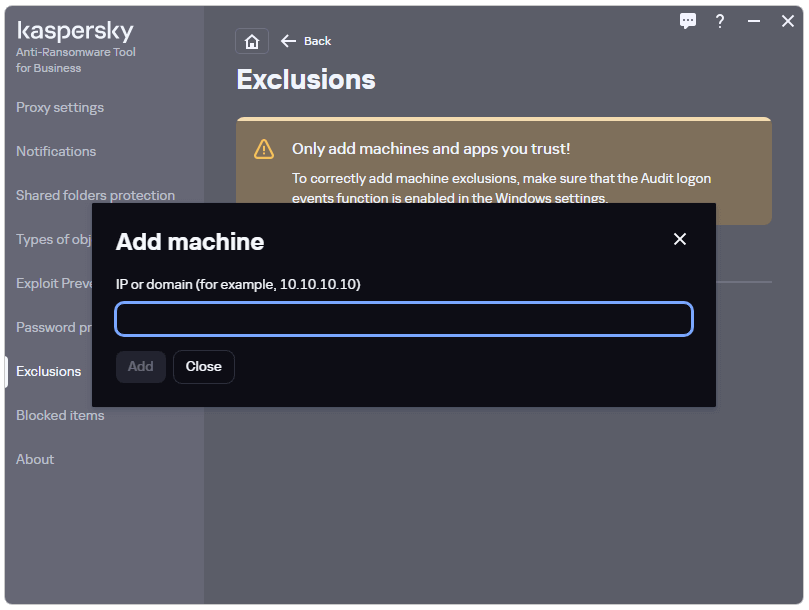Open the feedback chat bubble icon

[x=687, y=21]
